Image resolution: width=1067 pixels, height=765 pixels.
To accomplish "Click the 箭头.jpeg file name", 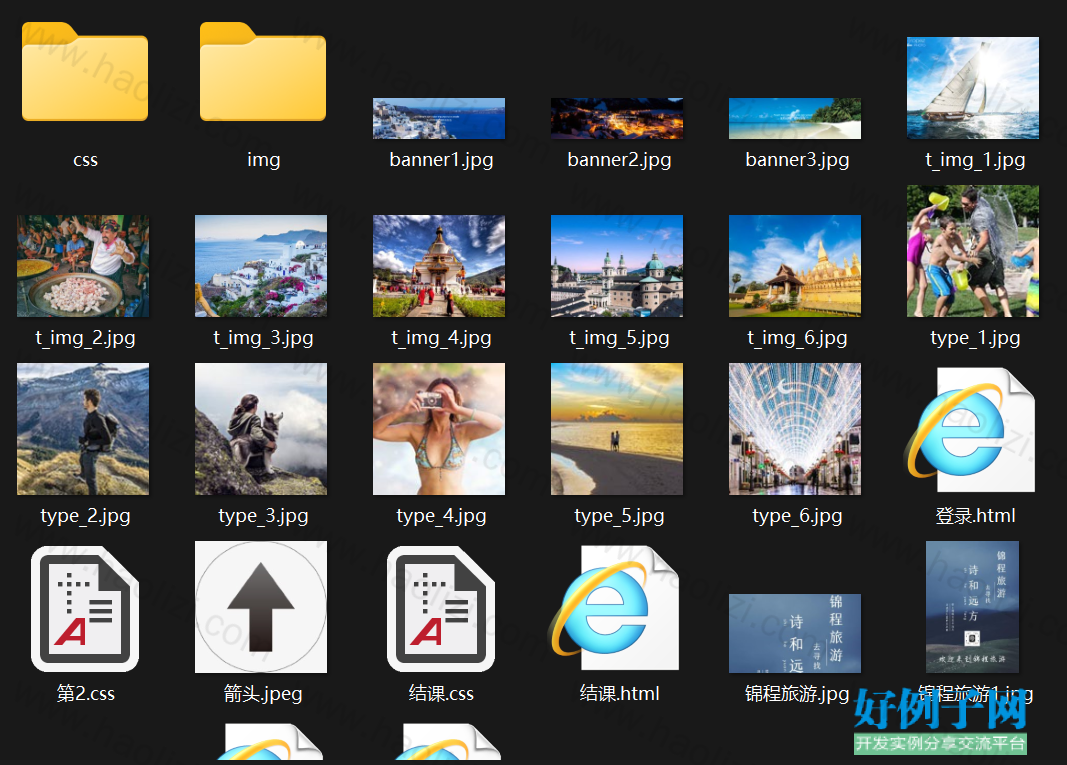I will pos(263,694).
